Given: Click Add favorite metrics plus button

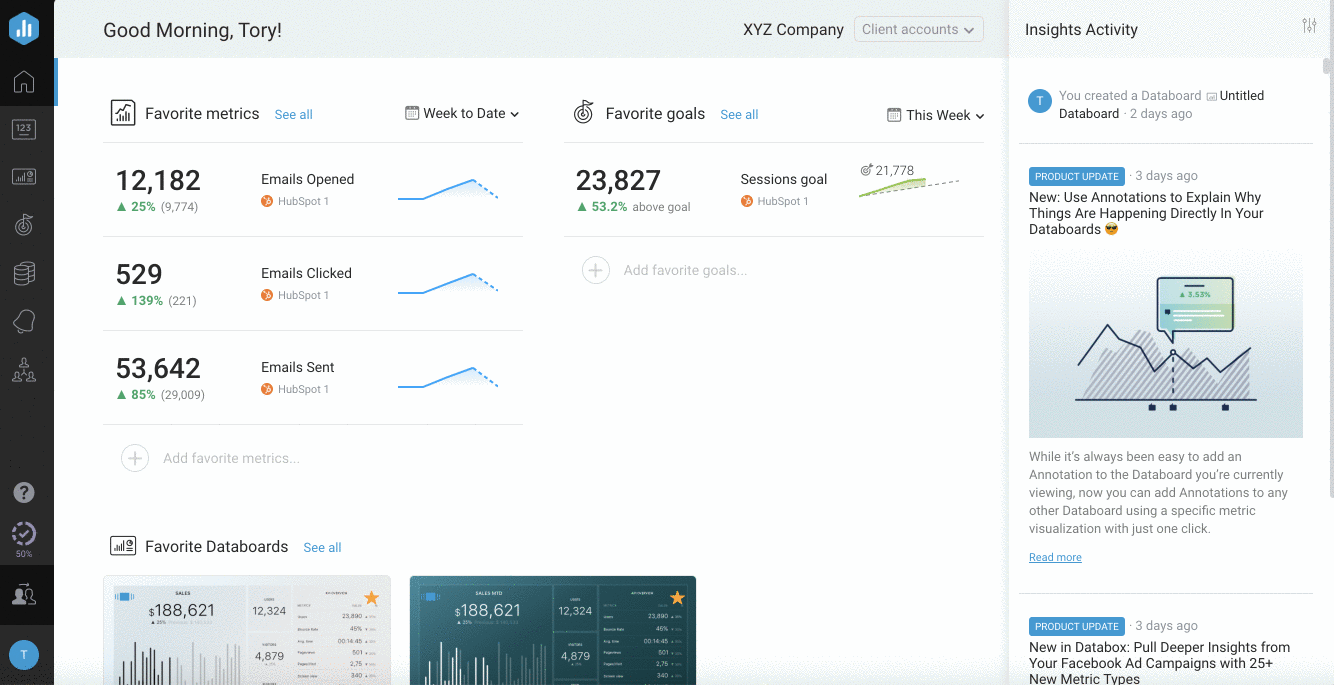Looking at the screenshot, I should [x=135, y=458].
